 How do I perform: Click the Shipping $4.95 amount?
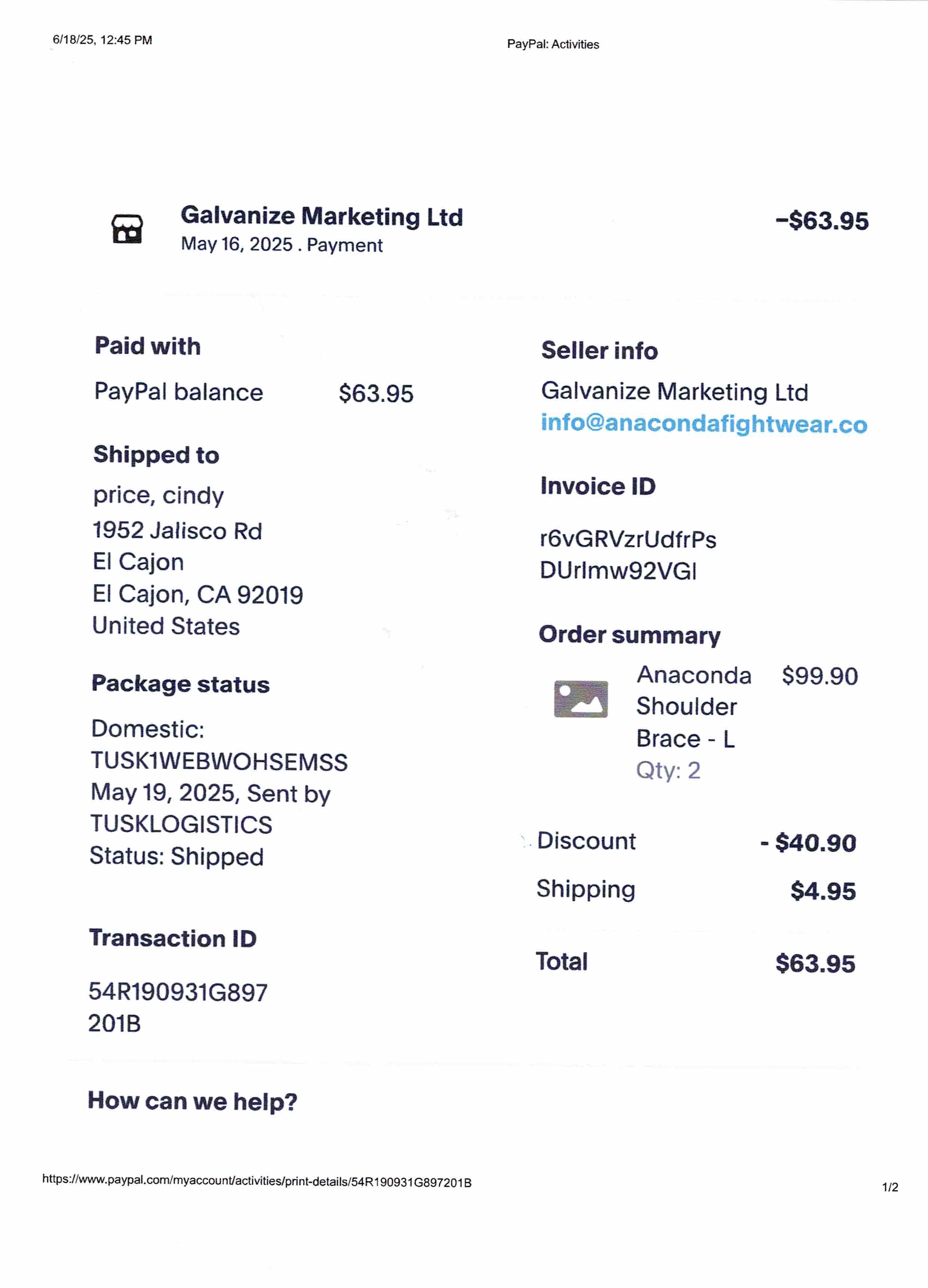point(823,891)
